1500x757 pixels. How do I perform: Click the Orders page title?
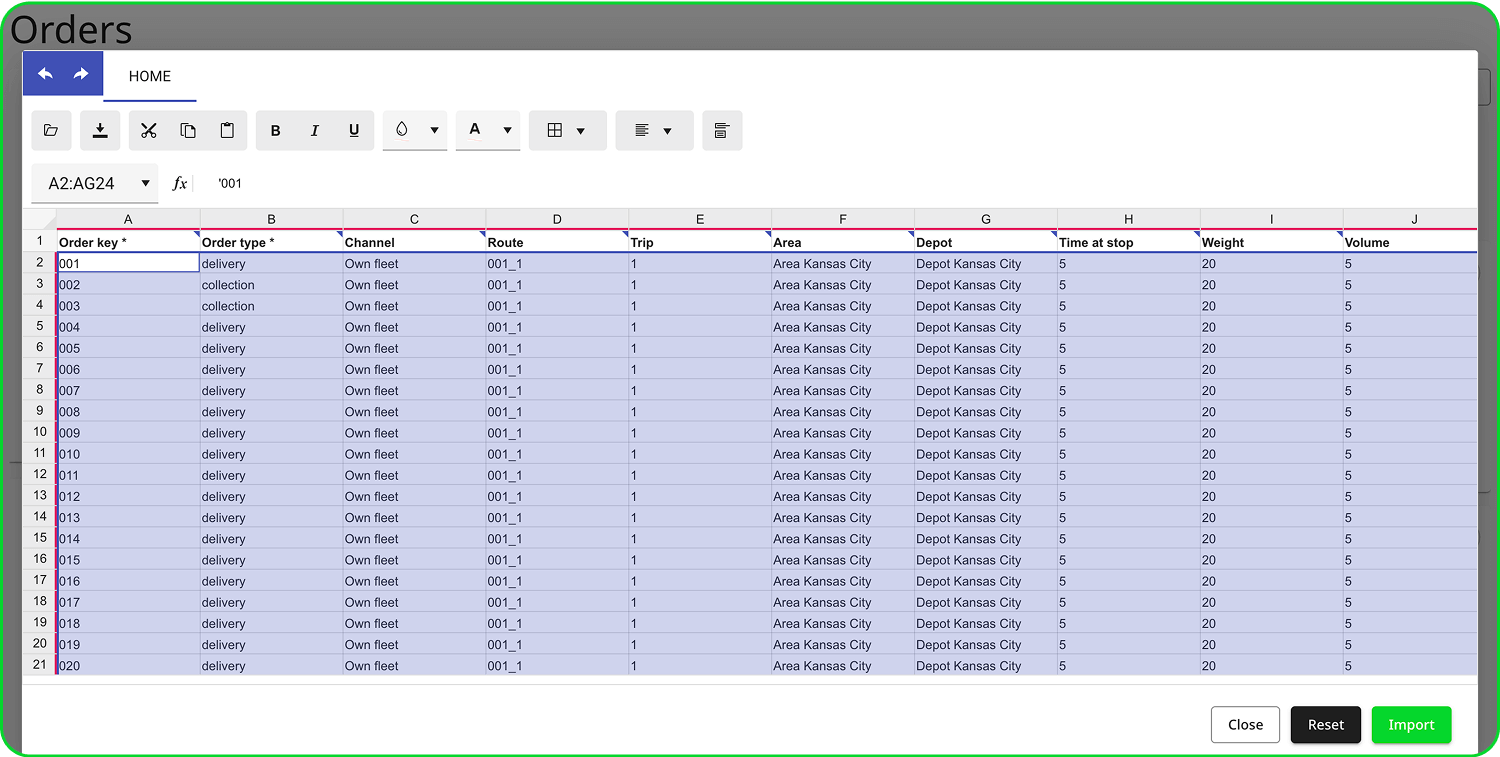(71, 29)
